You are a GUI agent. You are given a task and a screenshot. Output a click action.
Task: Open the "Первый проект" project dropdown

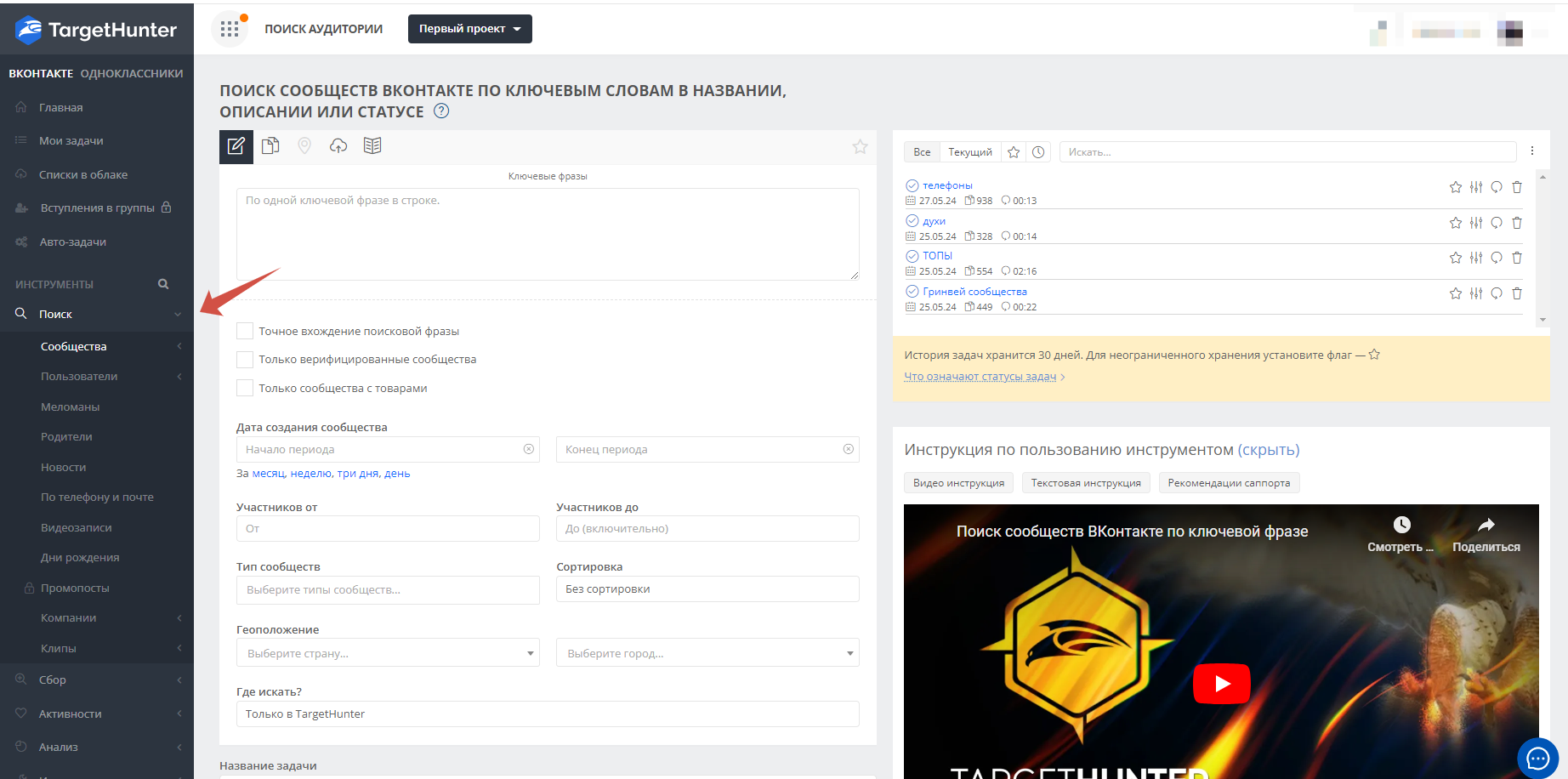pyautogui.click(x=469, y=29)
